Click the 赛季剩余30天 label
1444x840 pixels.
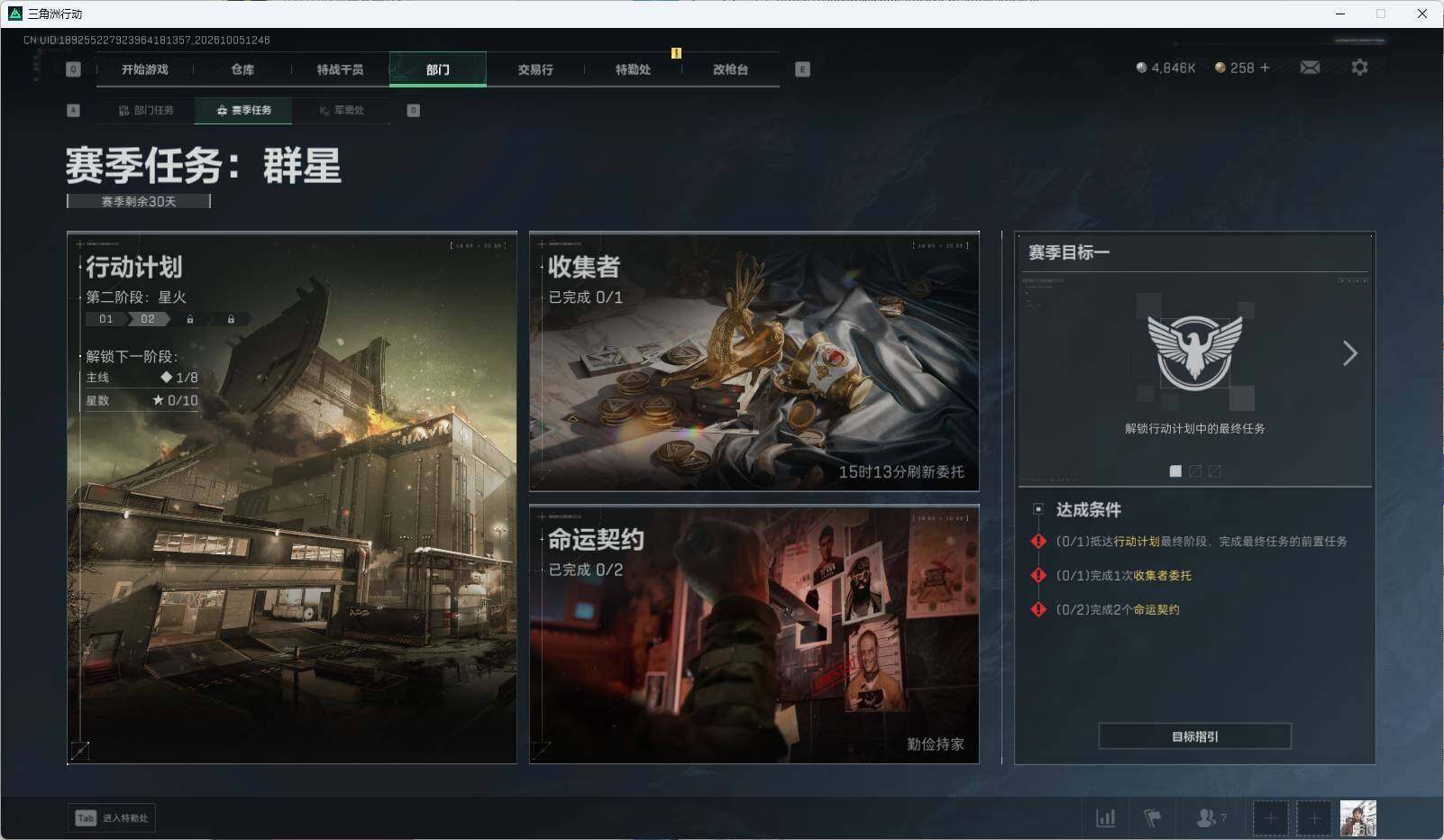coord(139,202)
